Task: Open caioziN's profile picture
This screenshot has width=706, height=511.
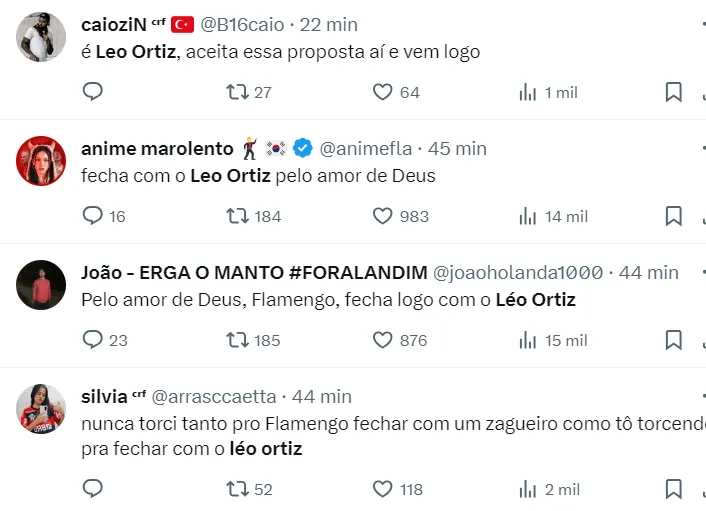Action: [x=42, y=38]
